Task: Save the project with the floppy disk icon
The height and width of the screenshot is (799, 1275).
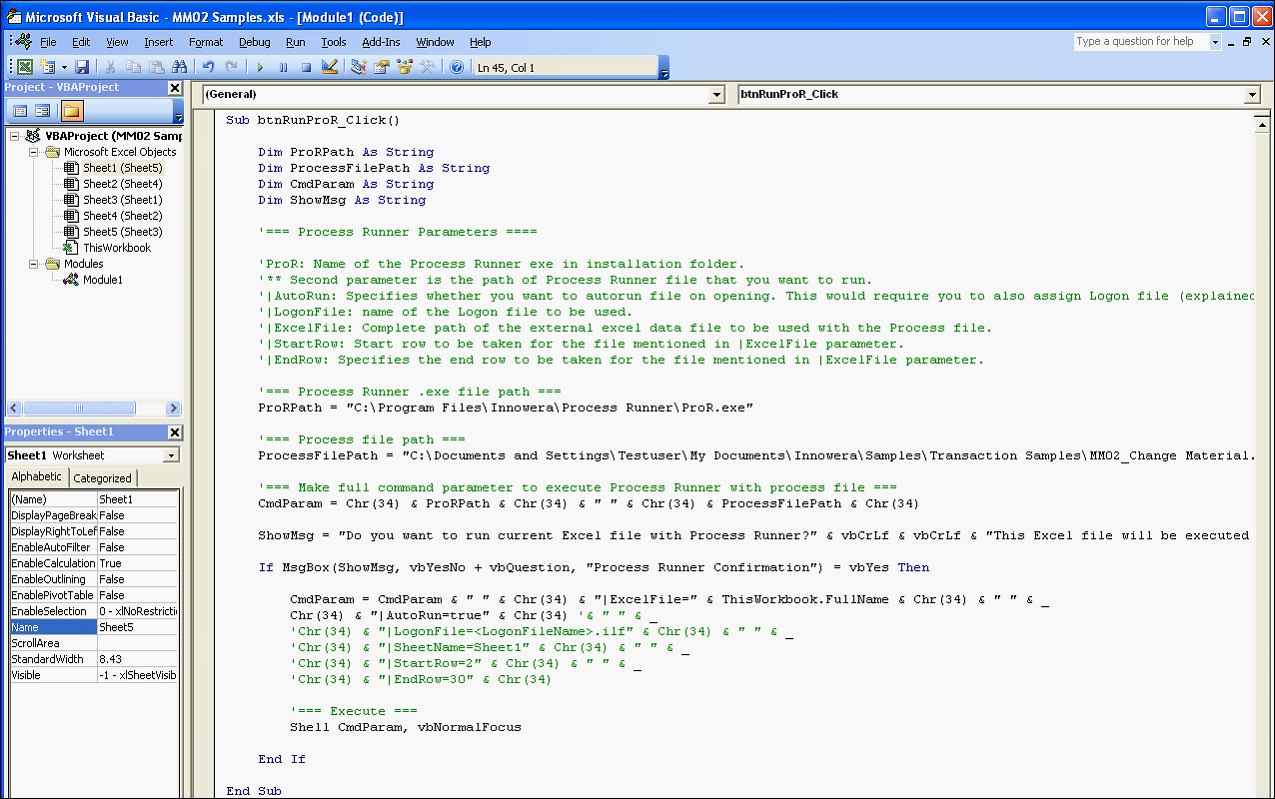Action: pyautogui.click(x=82, y=68)
